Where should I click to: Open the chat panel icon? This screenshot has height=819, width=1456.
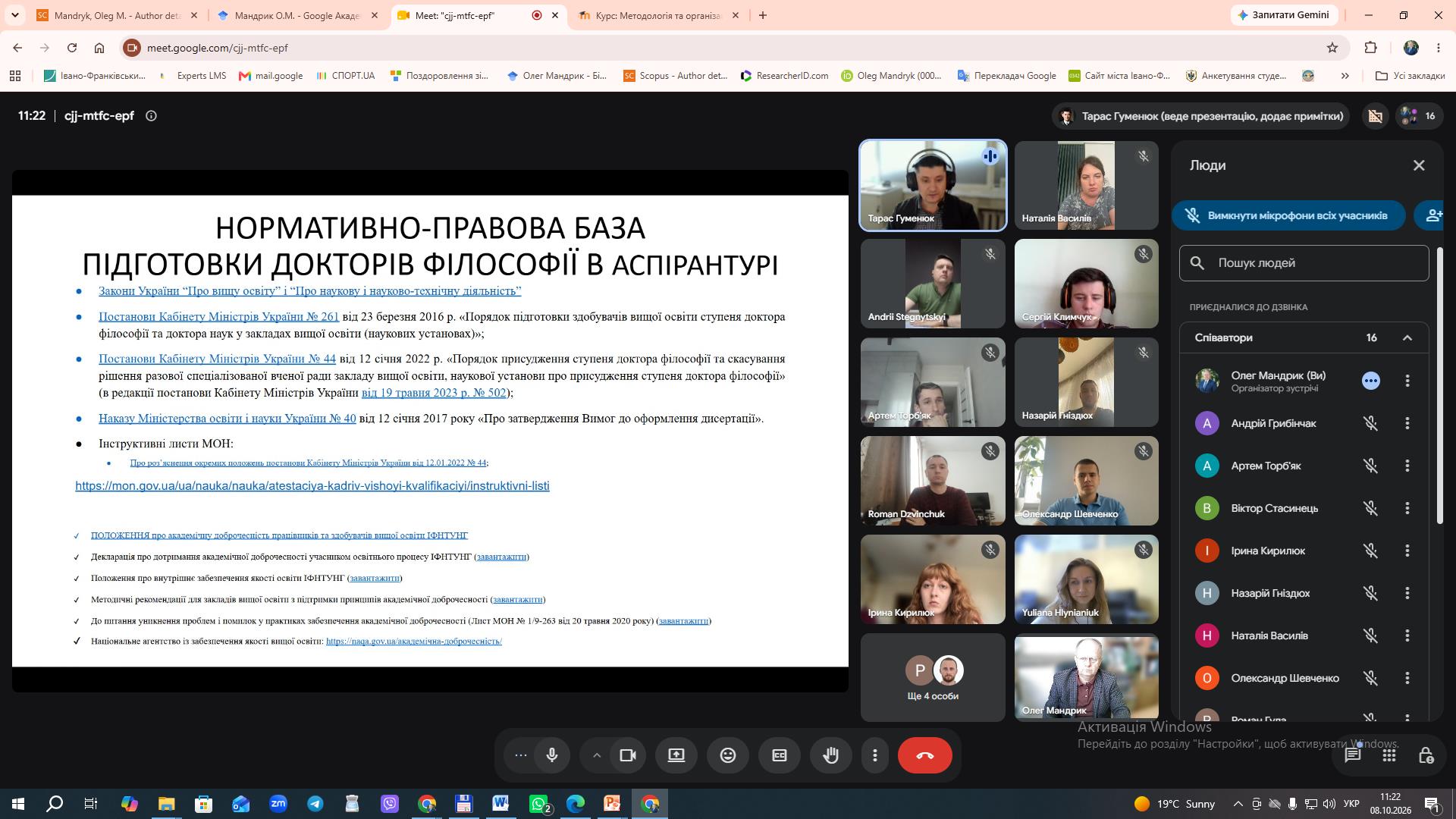click(1352, 755)
